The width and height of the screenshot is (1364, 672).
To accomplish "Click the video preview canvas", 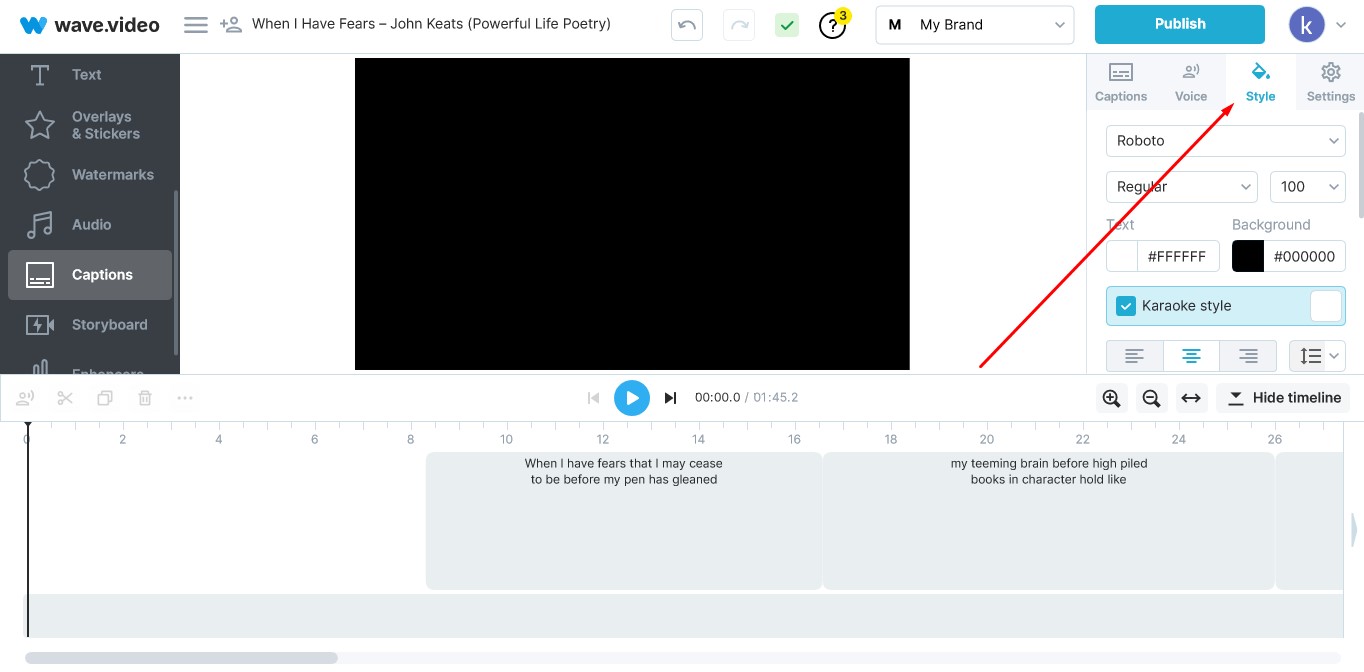I will pos(632,214).
